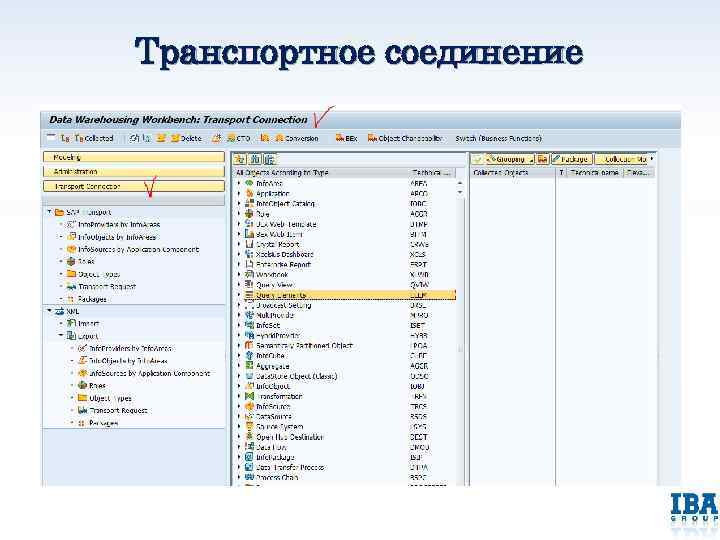Select Object Types under SAP Transport
The image size is (720, 540).
point(99,274)
